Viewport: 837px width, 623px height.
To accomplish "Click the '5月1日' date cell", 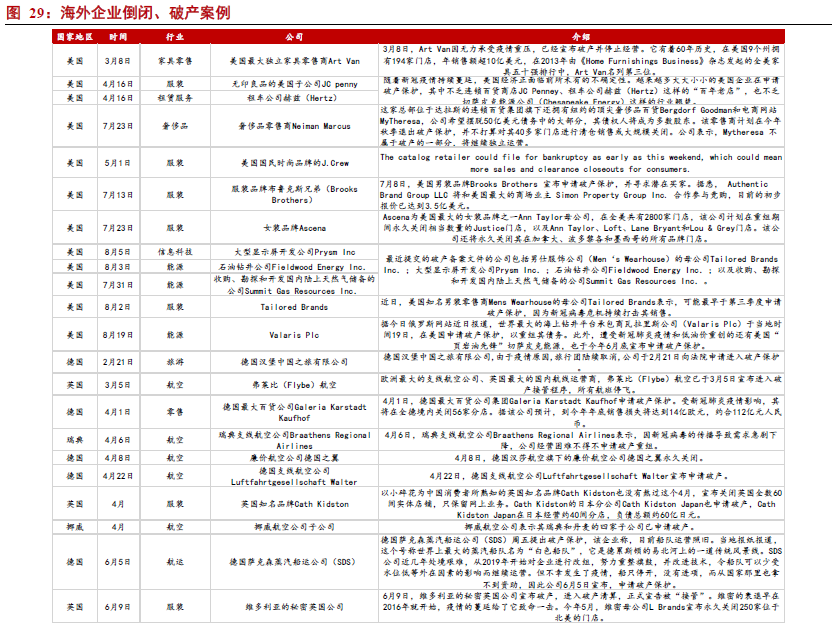I will [118, 163].
